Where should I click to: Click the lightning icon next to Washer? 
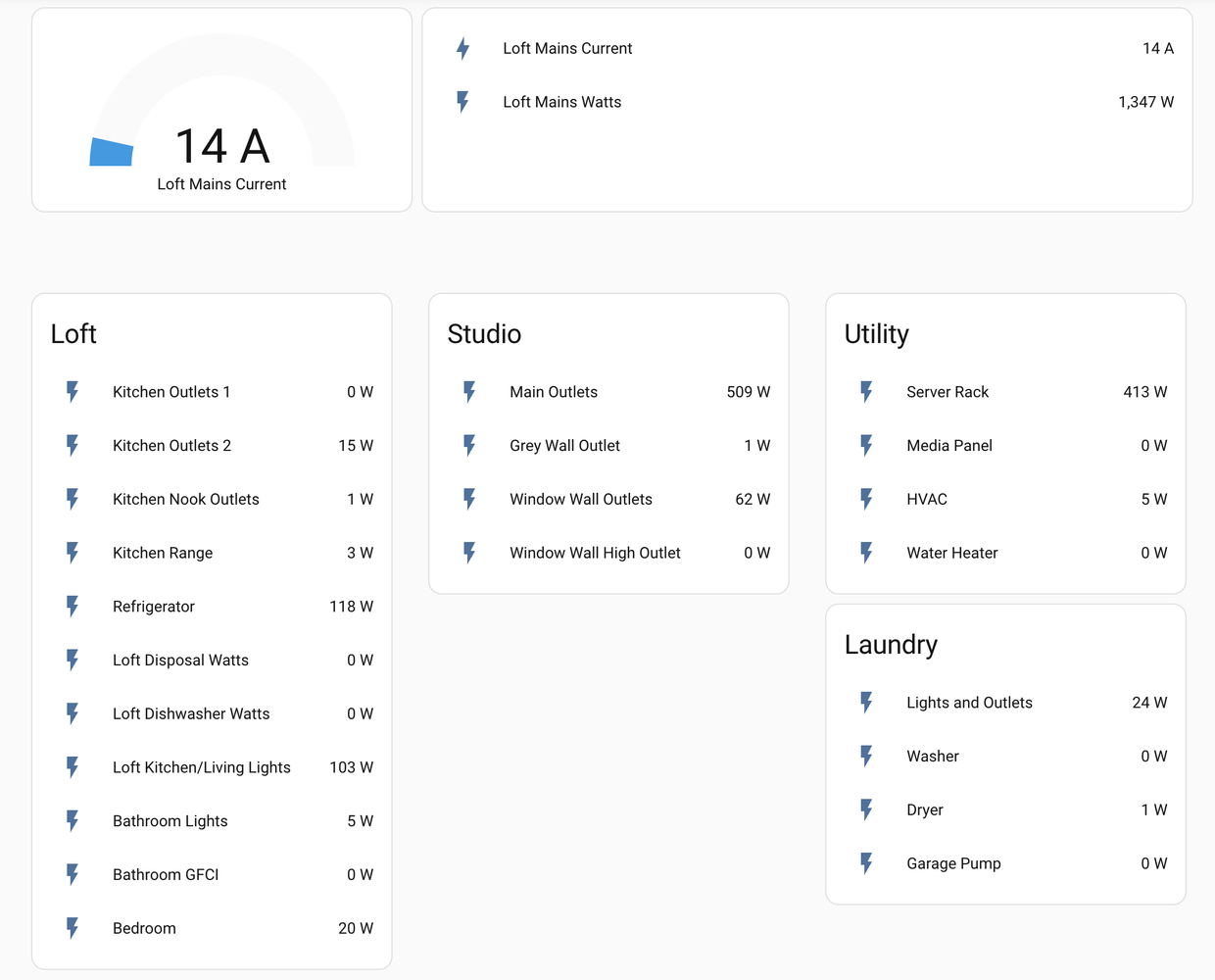coord(866,757)
